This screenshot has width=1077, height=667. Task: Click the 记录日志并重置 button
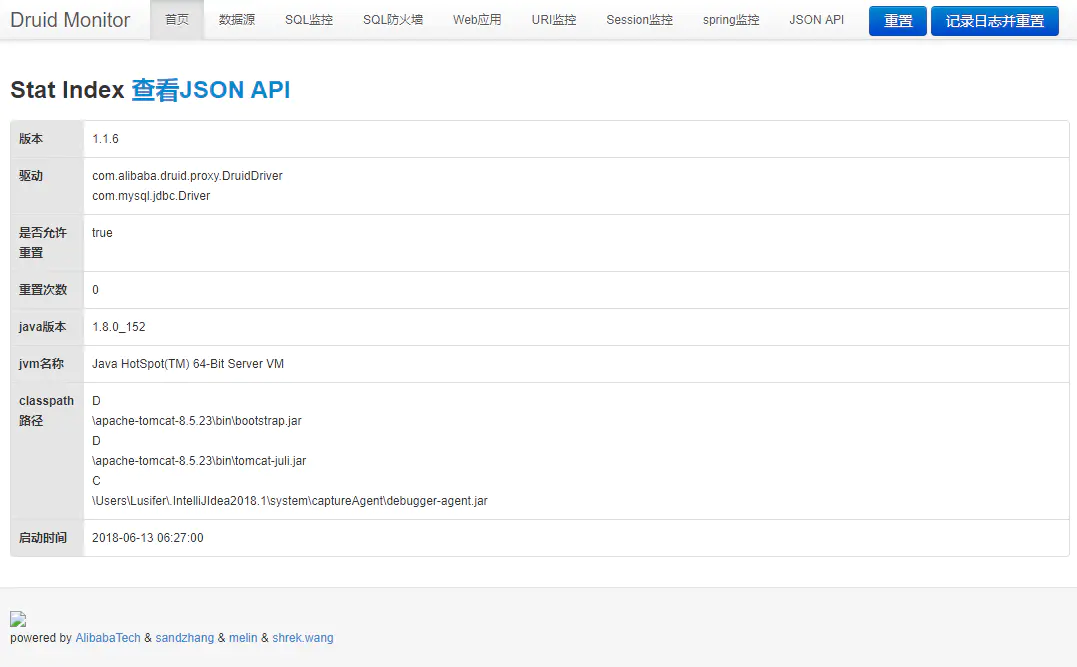(x=995, y=21)
